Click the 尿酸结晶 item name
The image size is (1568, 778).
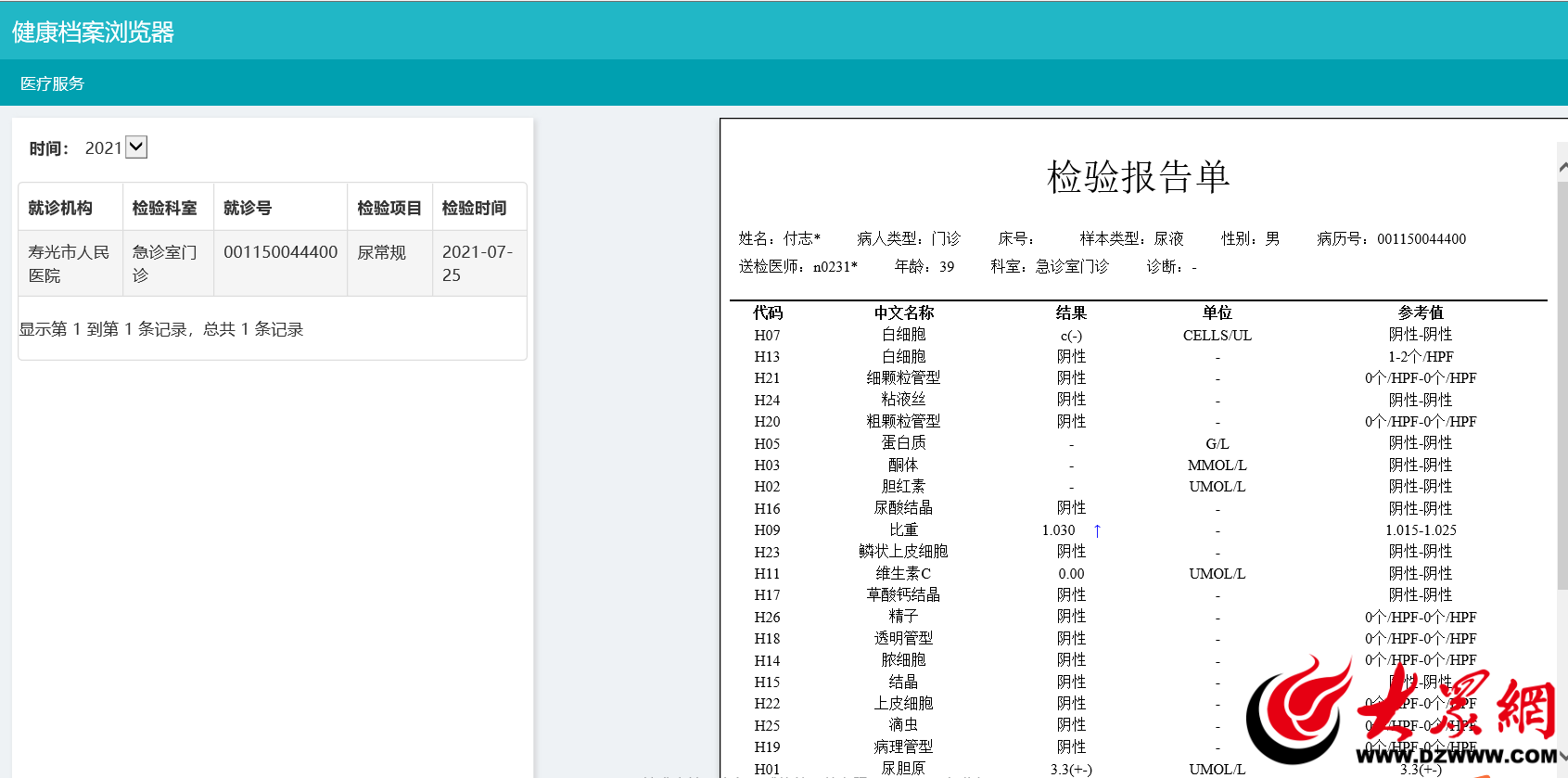[x=903, y=508]
